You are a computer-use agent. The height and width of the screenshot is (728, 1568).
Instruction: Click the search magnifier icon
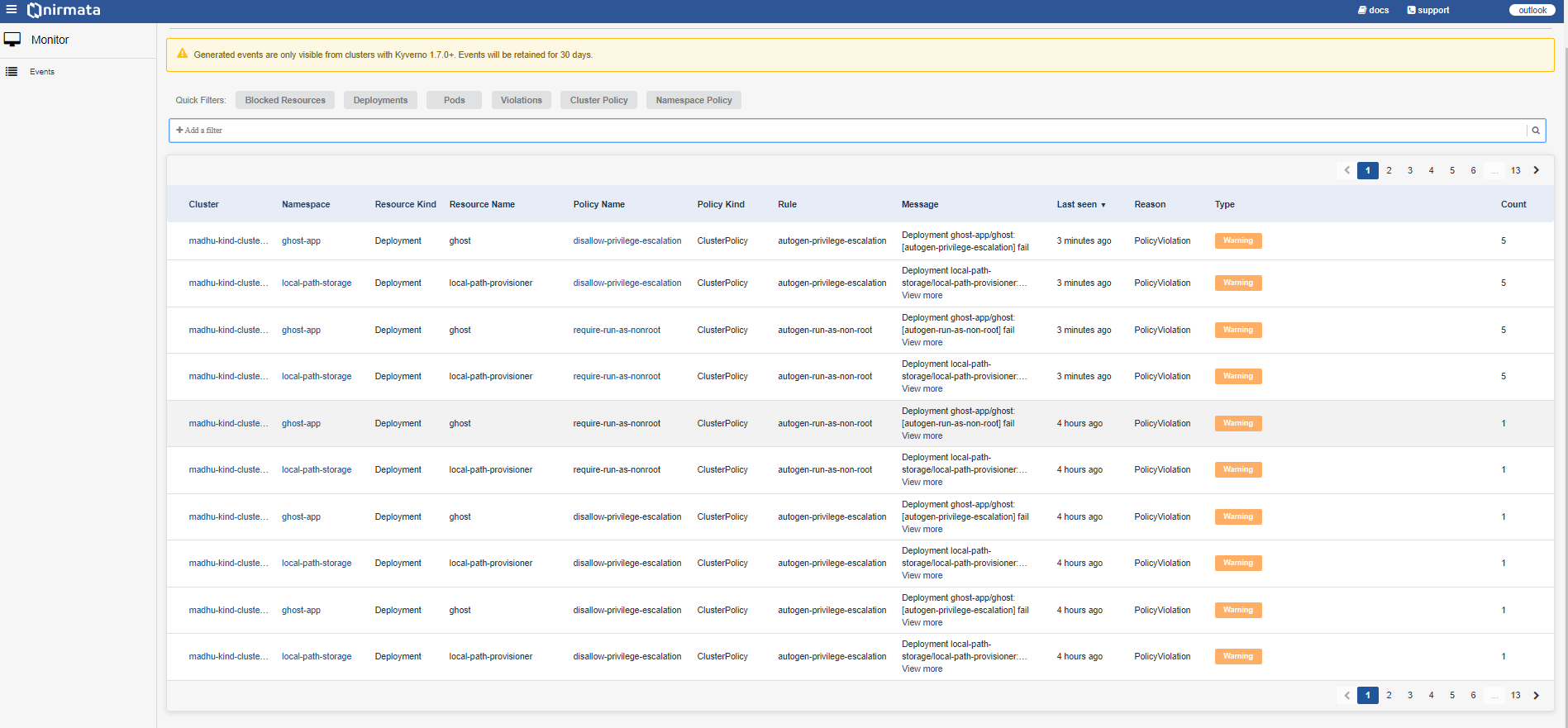pos(1536,131)
